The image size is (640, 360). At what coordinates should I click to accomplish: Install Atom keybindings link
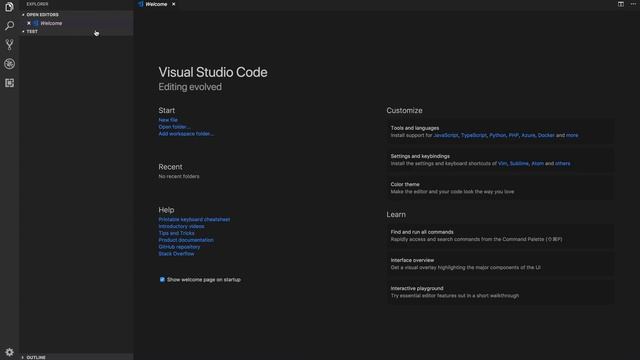pyautogui.click(x=538, y=164)
